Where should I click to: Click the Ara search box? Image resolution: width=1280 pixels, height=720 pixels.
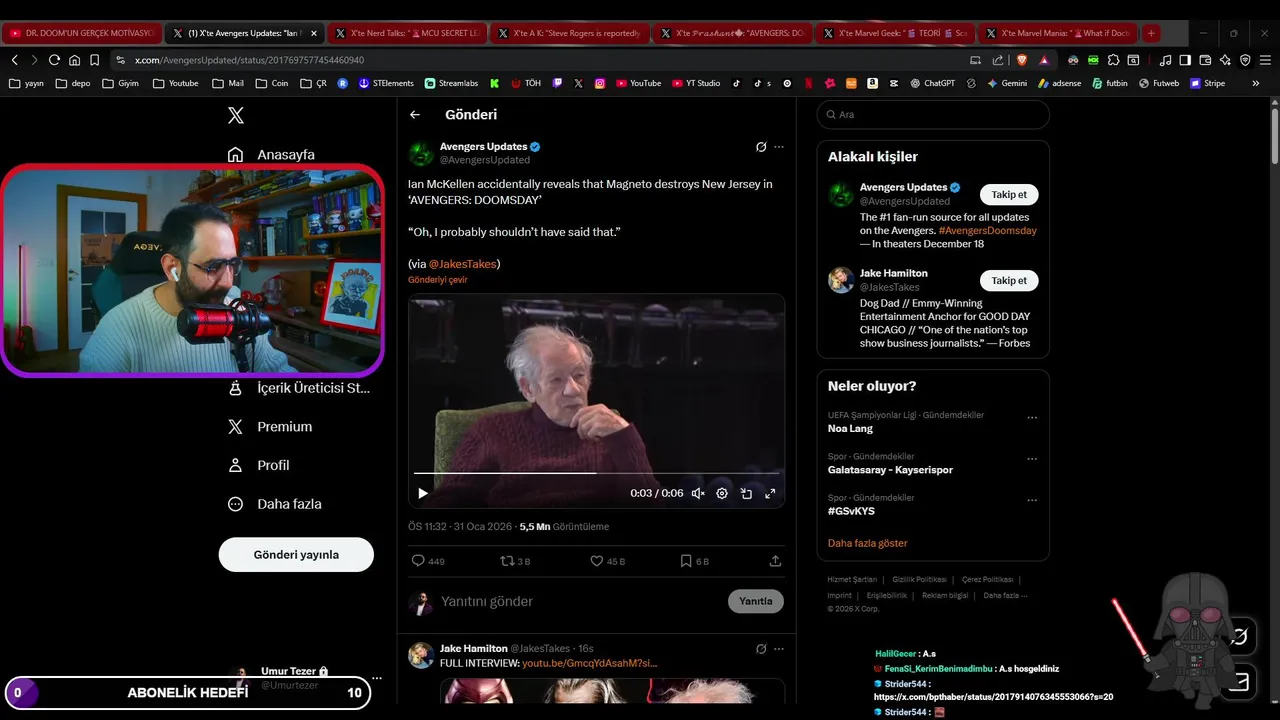tap(933, 115)
